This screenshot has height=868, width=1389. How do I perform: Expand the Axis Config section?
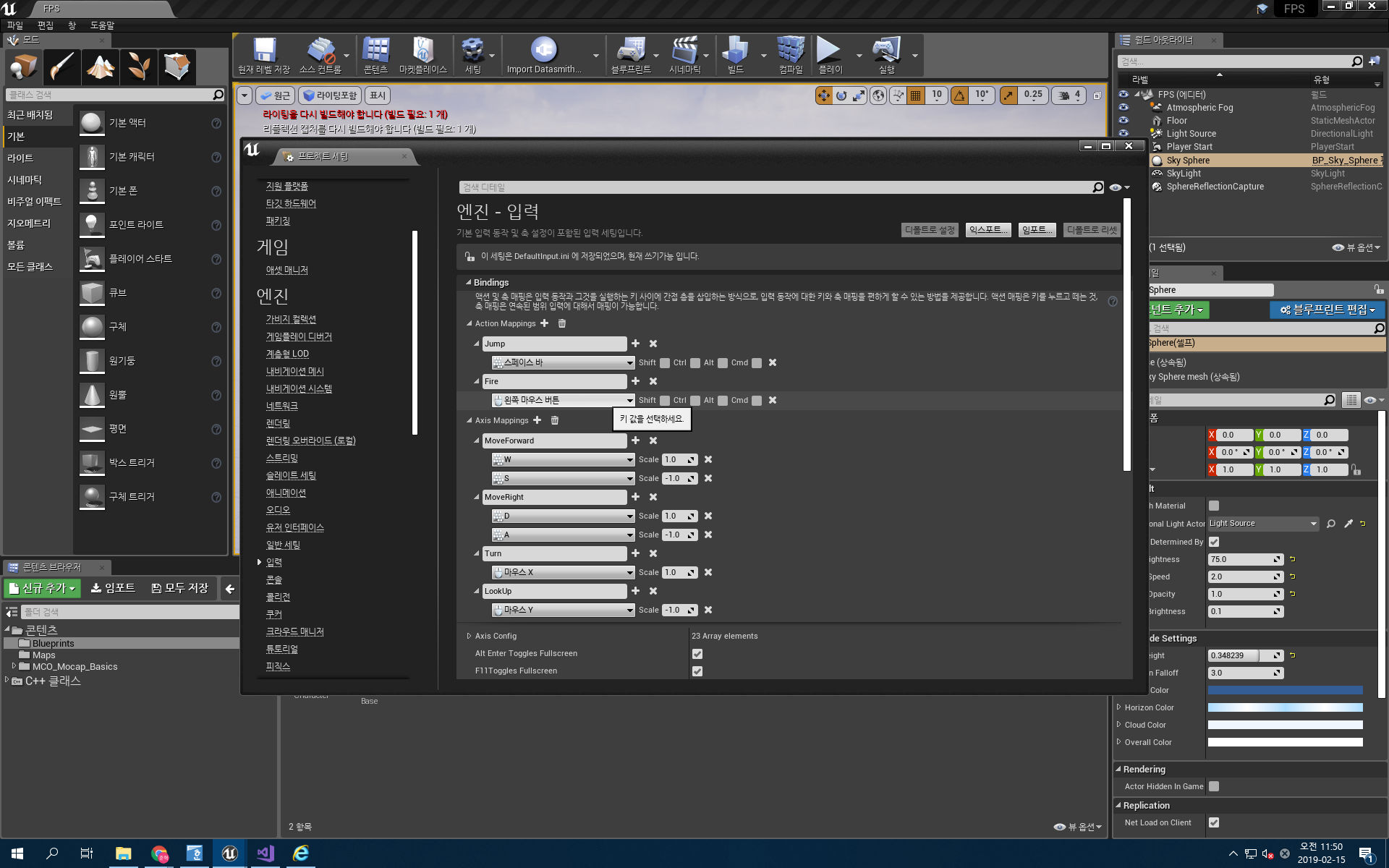coord(468,635)
